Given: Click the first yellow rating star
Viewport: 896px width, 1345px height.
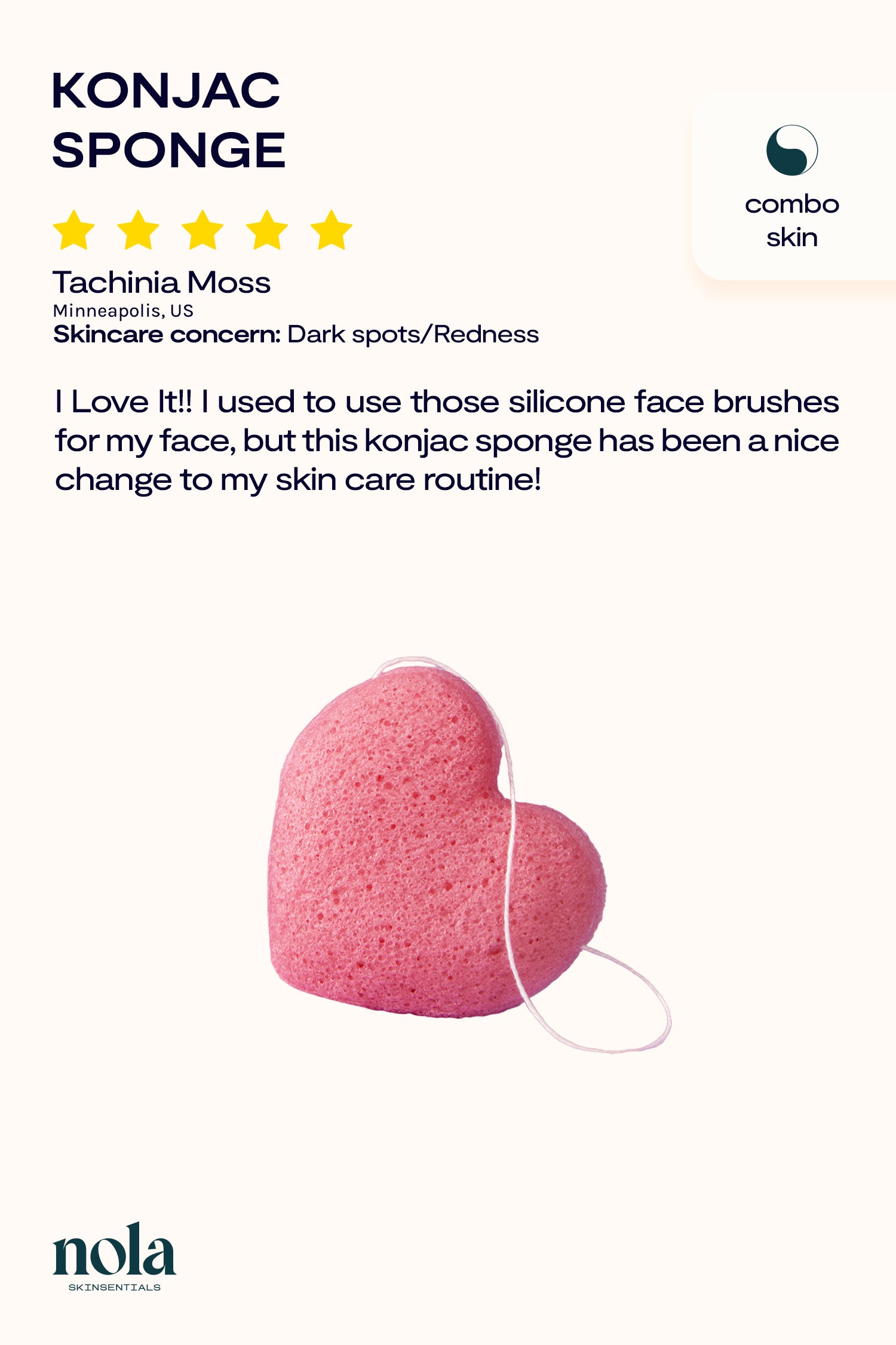Looking at the screenshot, I should pyautogui.click(x=74, y=229).
